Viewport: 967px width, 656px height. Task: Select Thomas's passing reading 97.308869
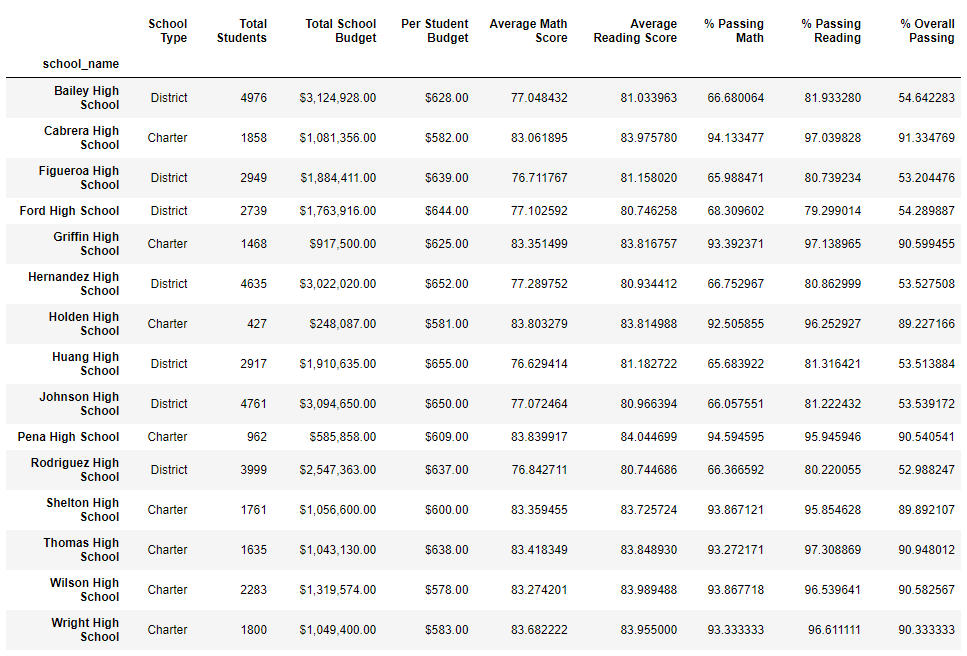pos(833,551)
